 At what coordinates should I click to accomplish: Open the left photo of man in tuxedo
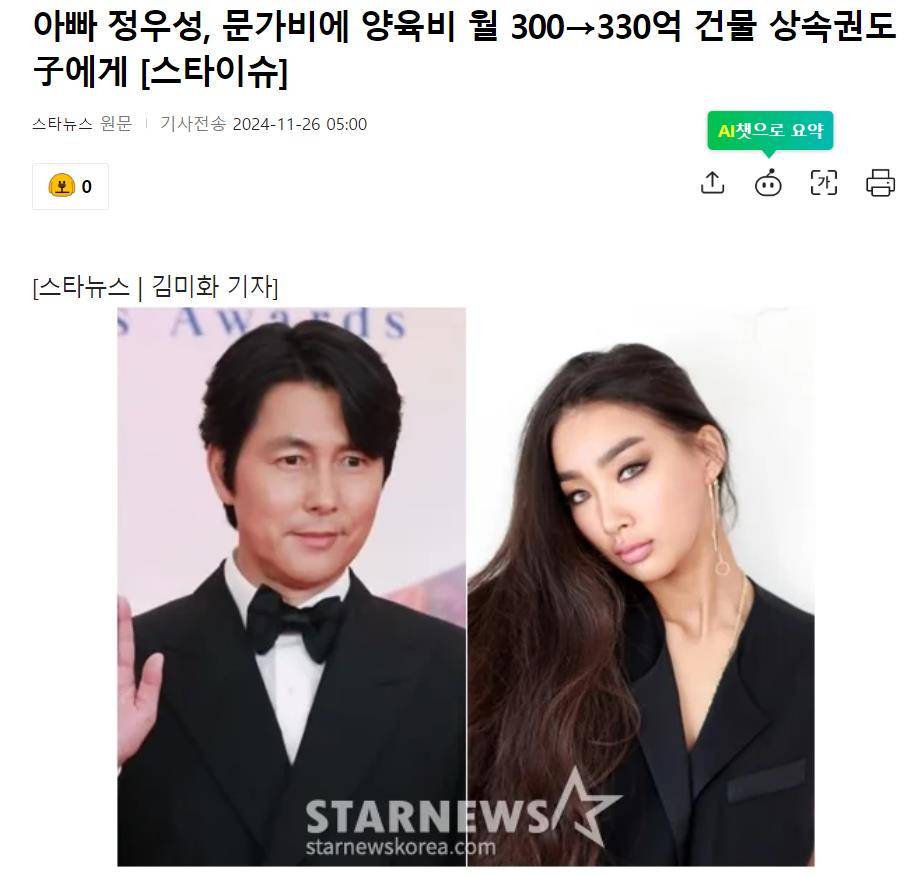(x=292, y=587)
